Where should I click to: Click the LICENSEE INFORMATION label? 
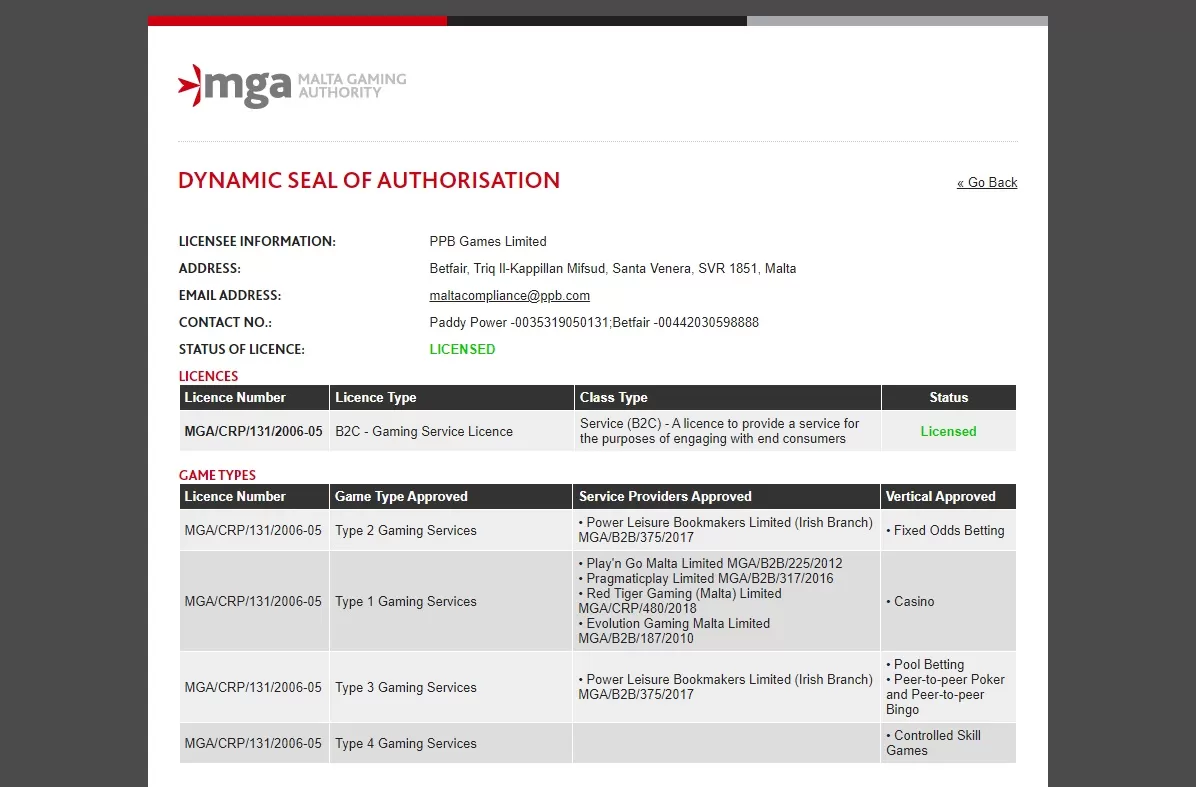(257, 241)
